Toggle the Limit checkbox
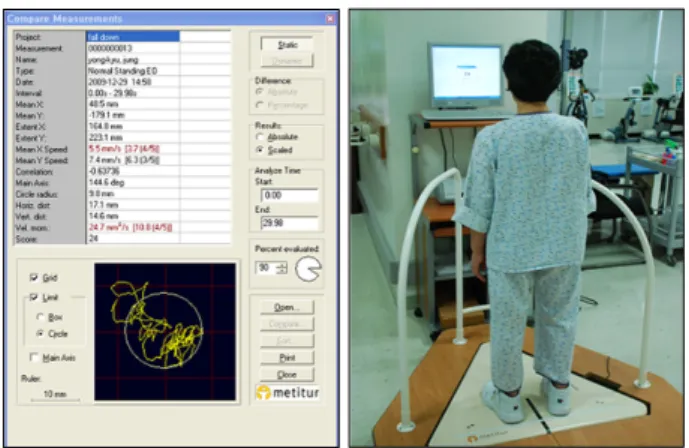Viewport: 689px width, 448px height. point(34,297)
